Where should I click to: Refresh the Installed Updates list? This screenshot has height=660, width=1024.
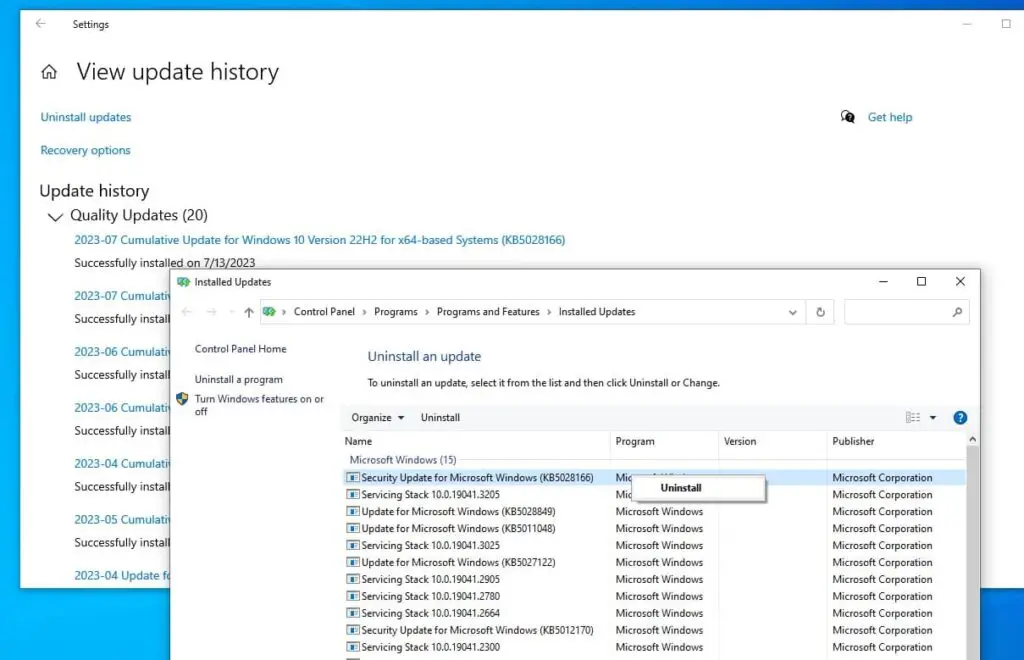820,312
